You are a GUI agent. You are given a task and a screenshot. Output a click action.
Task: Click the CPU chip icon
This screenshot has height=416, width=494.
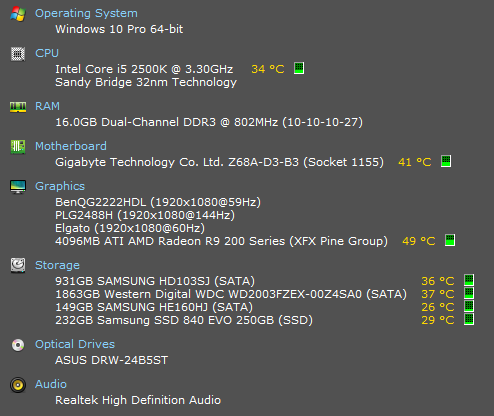point(18,54)
